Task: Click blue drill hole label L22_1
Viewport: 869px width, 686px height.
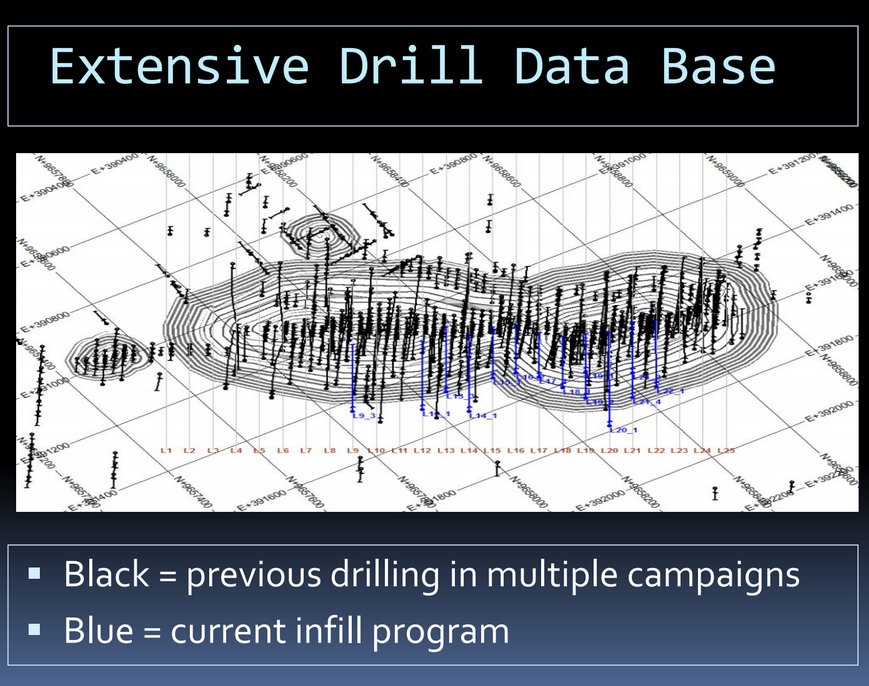Action: tap(671, 391)
